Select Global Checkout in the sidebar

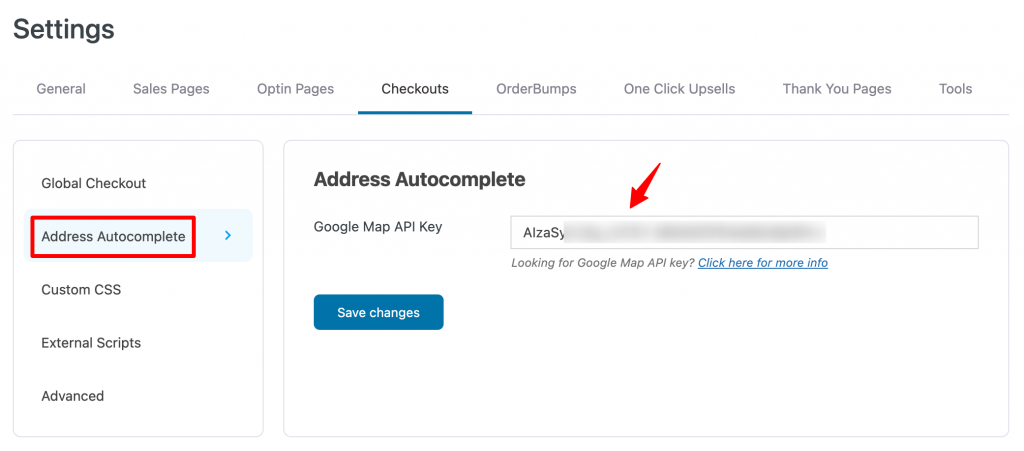point(93,183)
